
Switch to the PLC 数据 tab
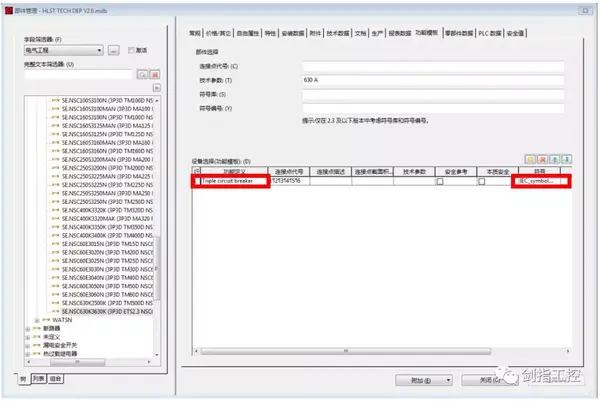click(x=490, y=33)
